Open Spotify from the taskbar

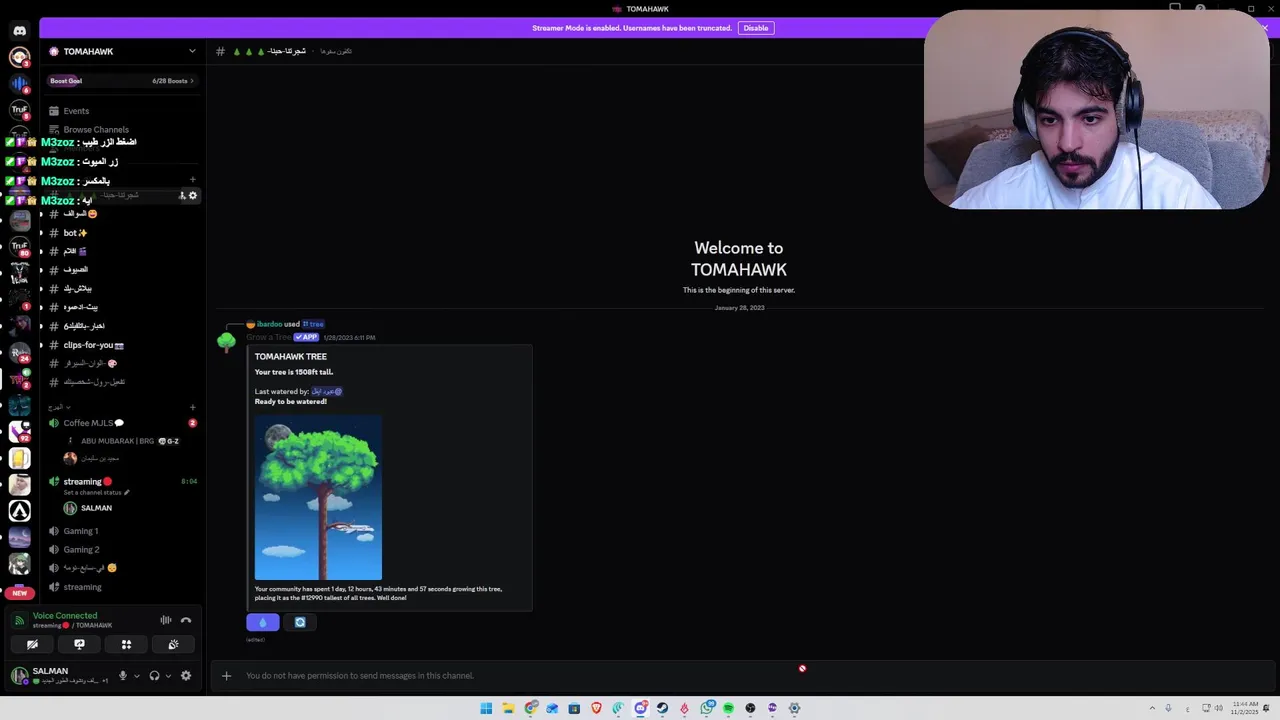point(728,708)
